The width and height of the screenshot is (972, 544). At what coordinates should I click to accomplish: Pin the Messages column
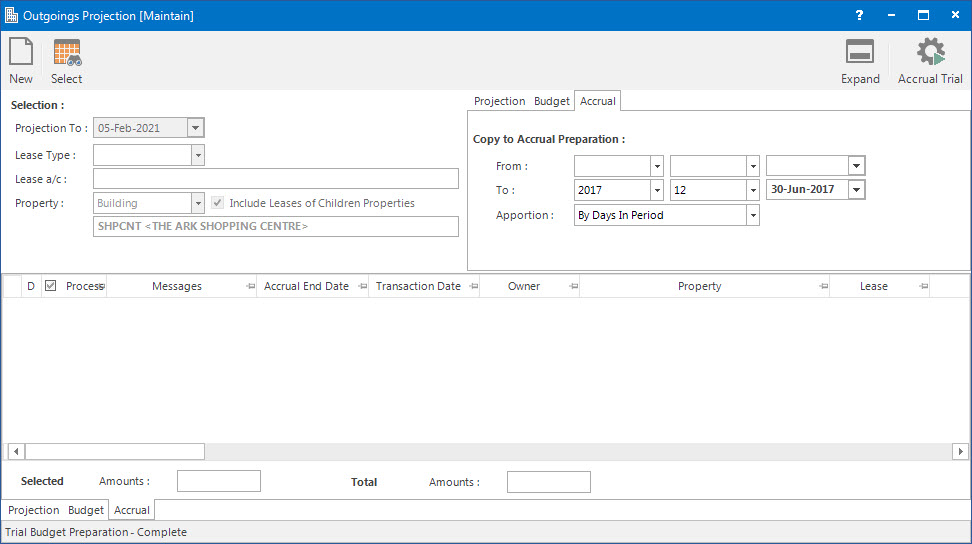250,286
